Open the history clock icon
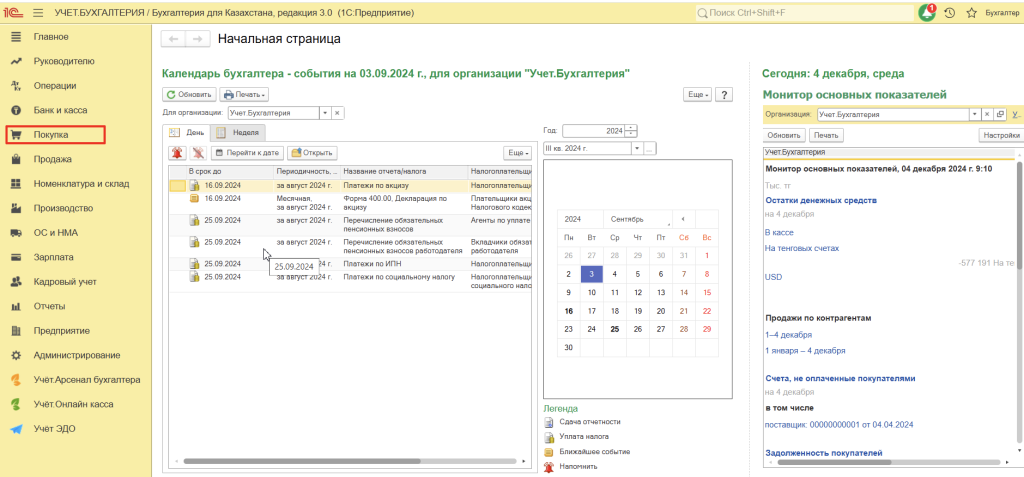This screenshot has height=477, width=1024. 949,13
